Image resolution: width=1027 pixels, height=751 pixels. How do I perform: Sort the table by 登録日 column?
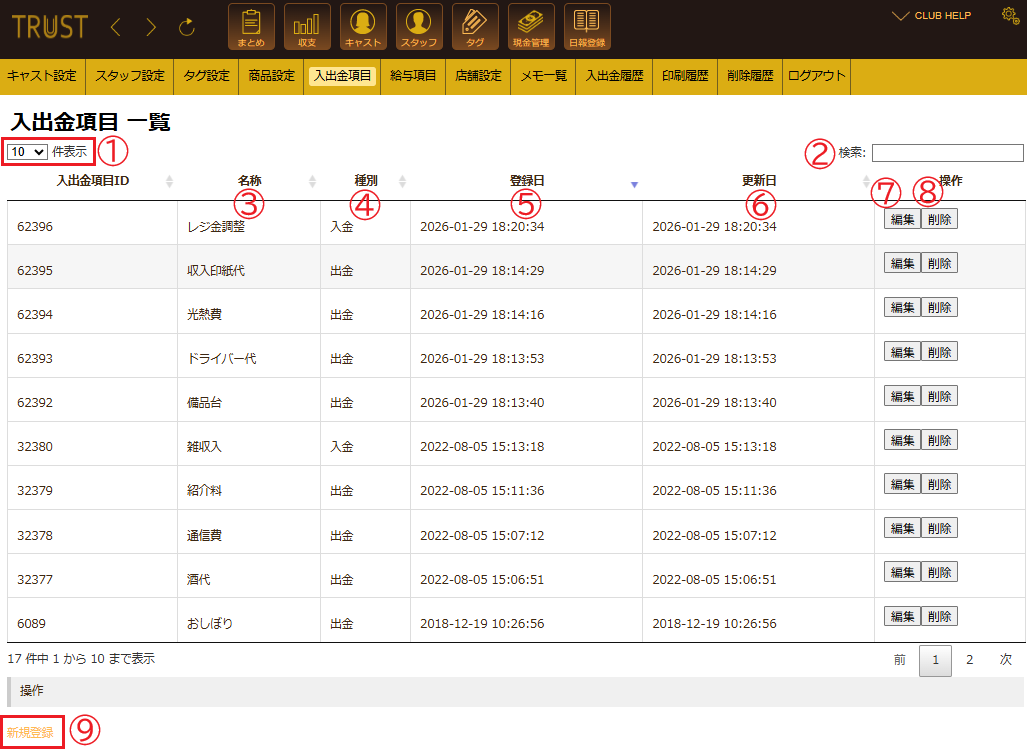(x=527, y=181)
